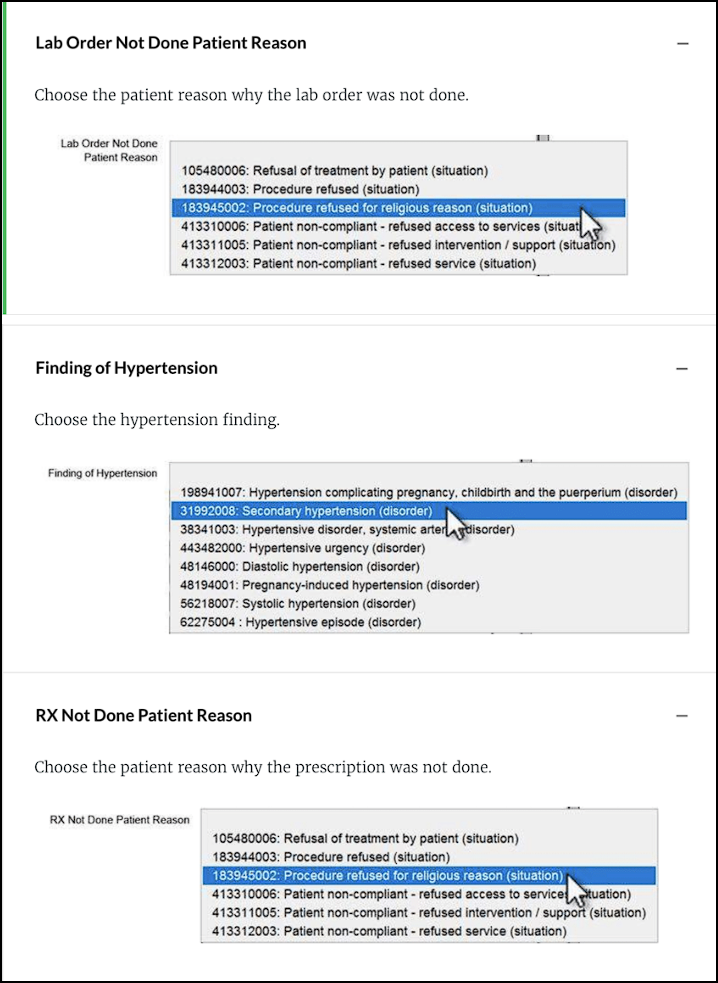Image resolution: width=718 pixels, height=983 pixels.
Task: Choose 62275004 Hypertensive episode option
Action: [301, 622]
